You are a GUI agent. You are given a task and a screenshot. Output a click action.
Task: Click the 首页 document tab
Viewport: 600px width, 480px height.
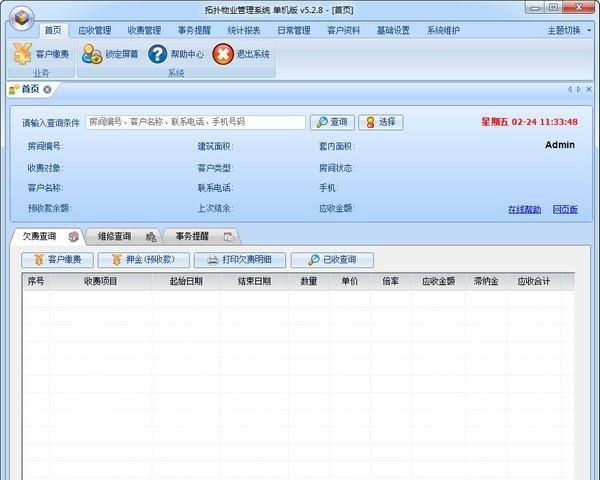point(30,90)
